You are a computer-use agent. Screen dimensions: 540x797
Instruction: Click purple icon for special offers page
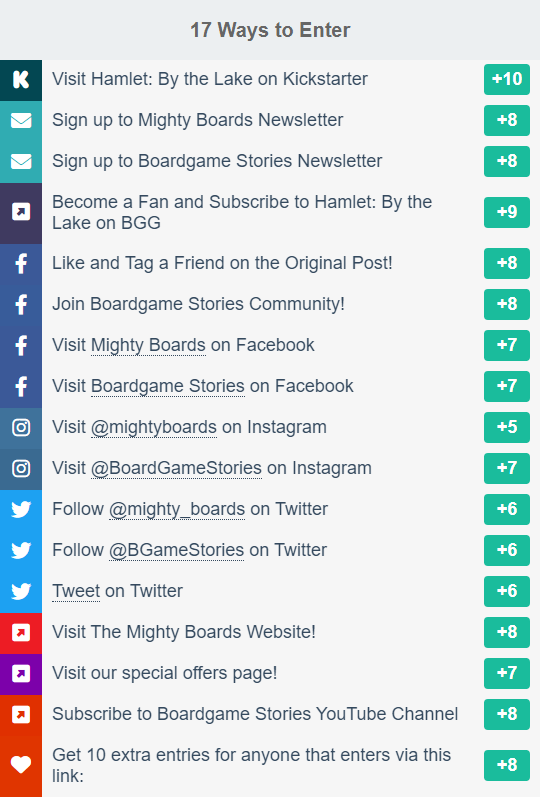[21, 673]
